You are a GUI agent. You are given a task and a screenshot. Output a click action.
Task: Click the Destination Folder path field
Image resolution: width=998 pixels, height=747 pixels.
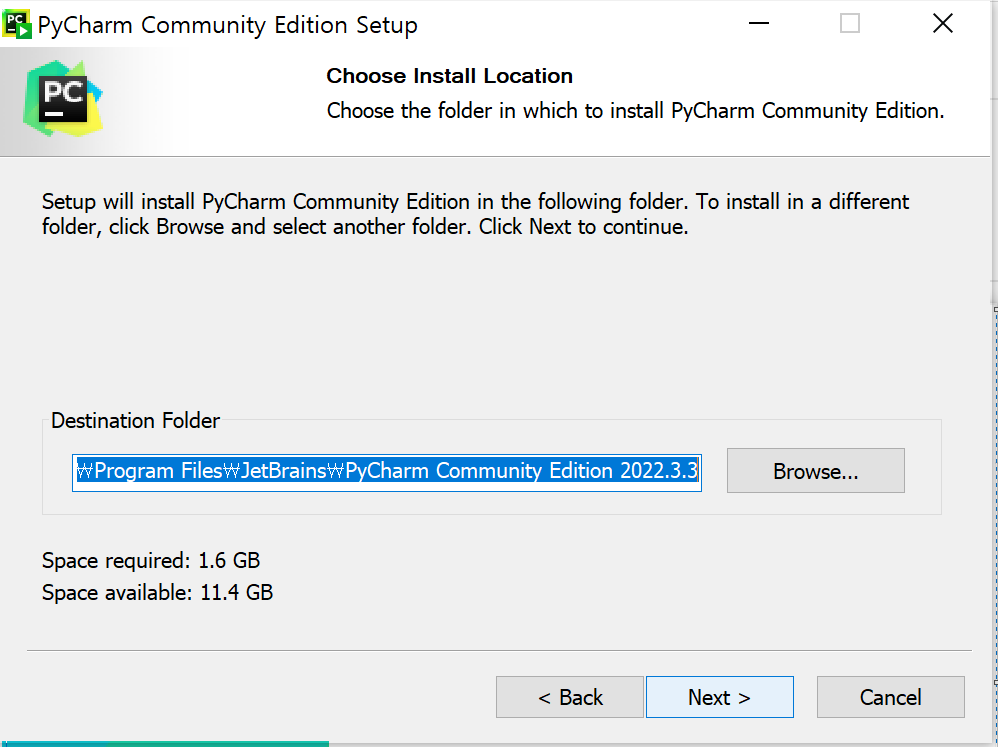(x=387, y=472)
